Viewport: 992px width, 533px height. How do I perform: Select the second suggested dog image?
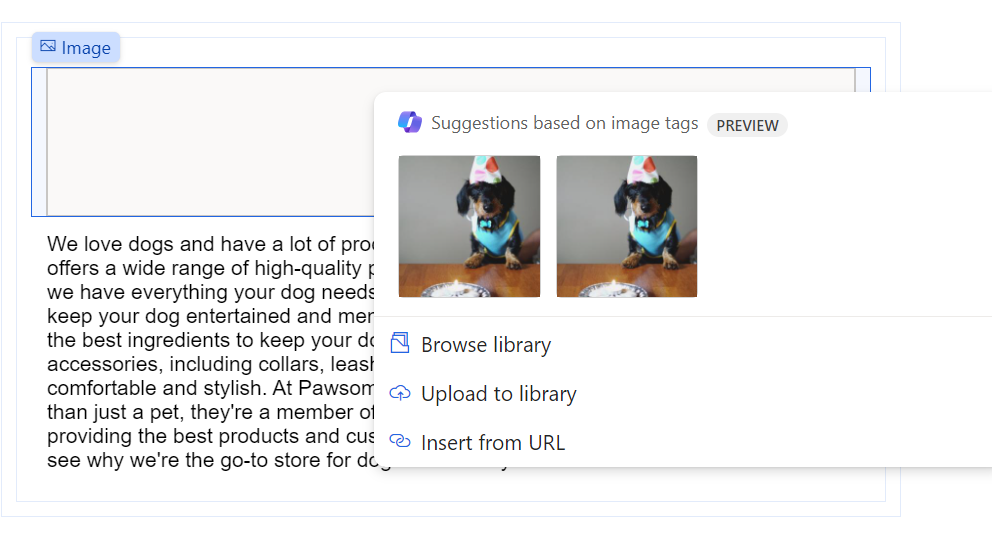[627, 226]
